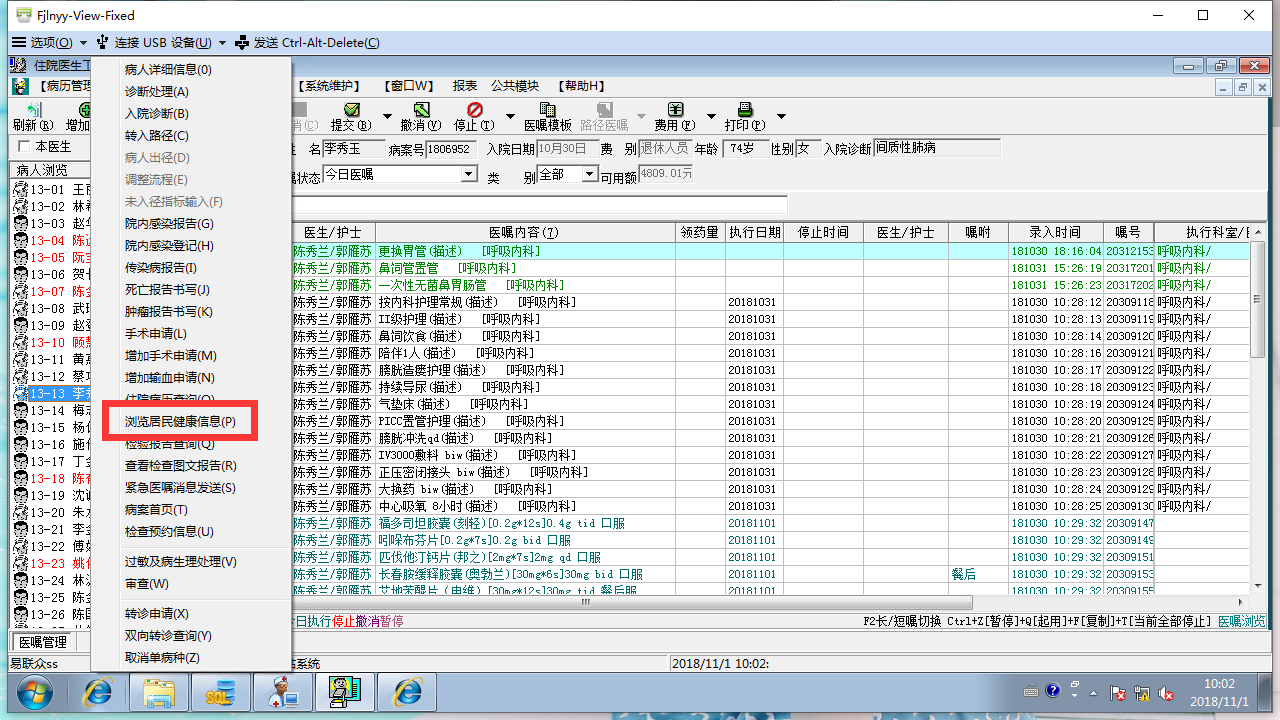Open 院内感染报告(G) from the menu
This screenshot has height=720, width=1280.
click(190, 224)
